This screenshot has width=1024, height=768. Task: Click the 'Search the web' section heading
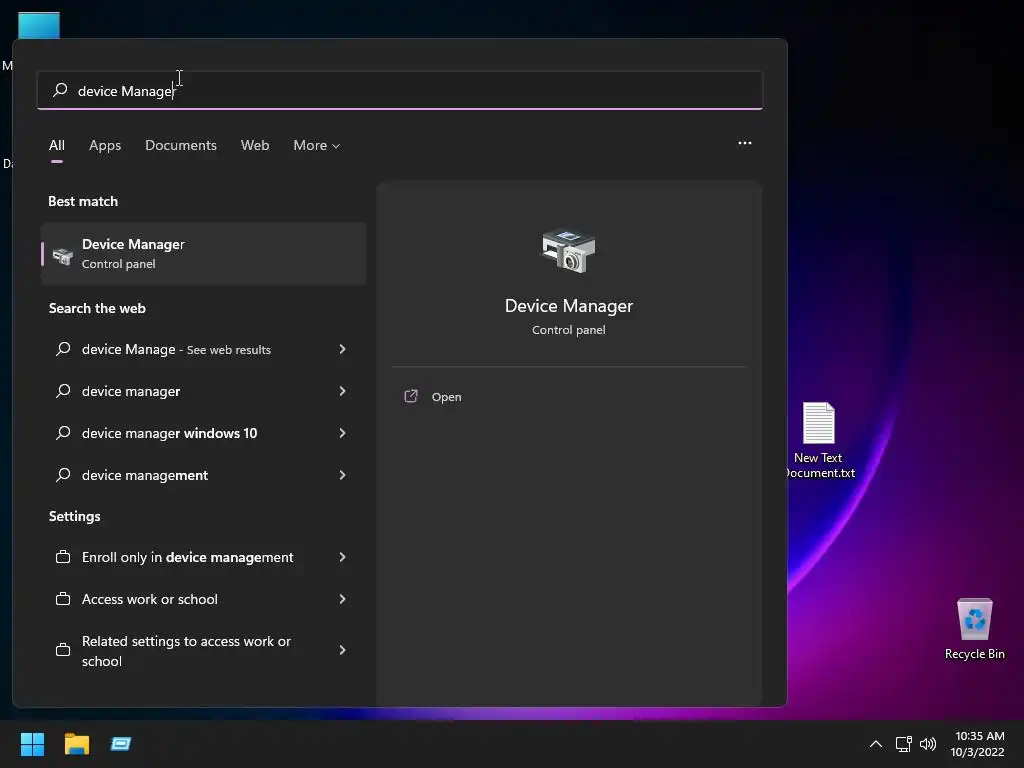(x=97, y=308)
